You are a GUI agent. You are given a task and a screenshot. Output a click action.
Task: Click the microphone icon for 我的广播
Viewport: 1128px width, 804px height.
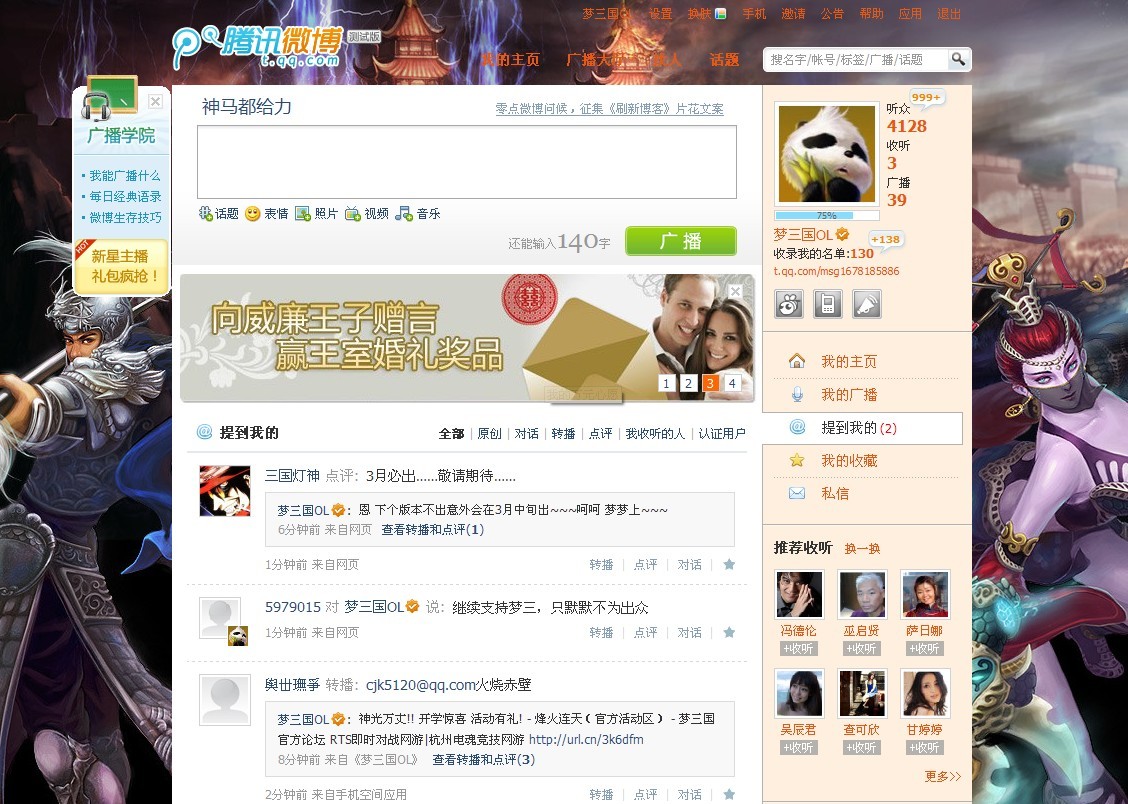point(796,394)
